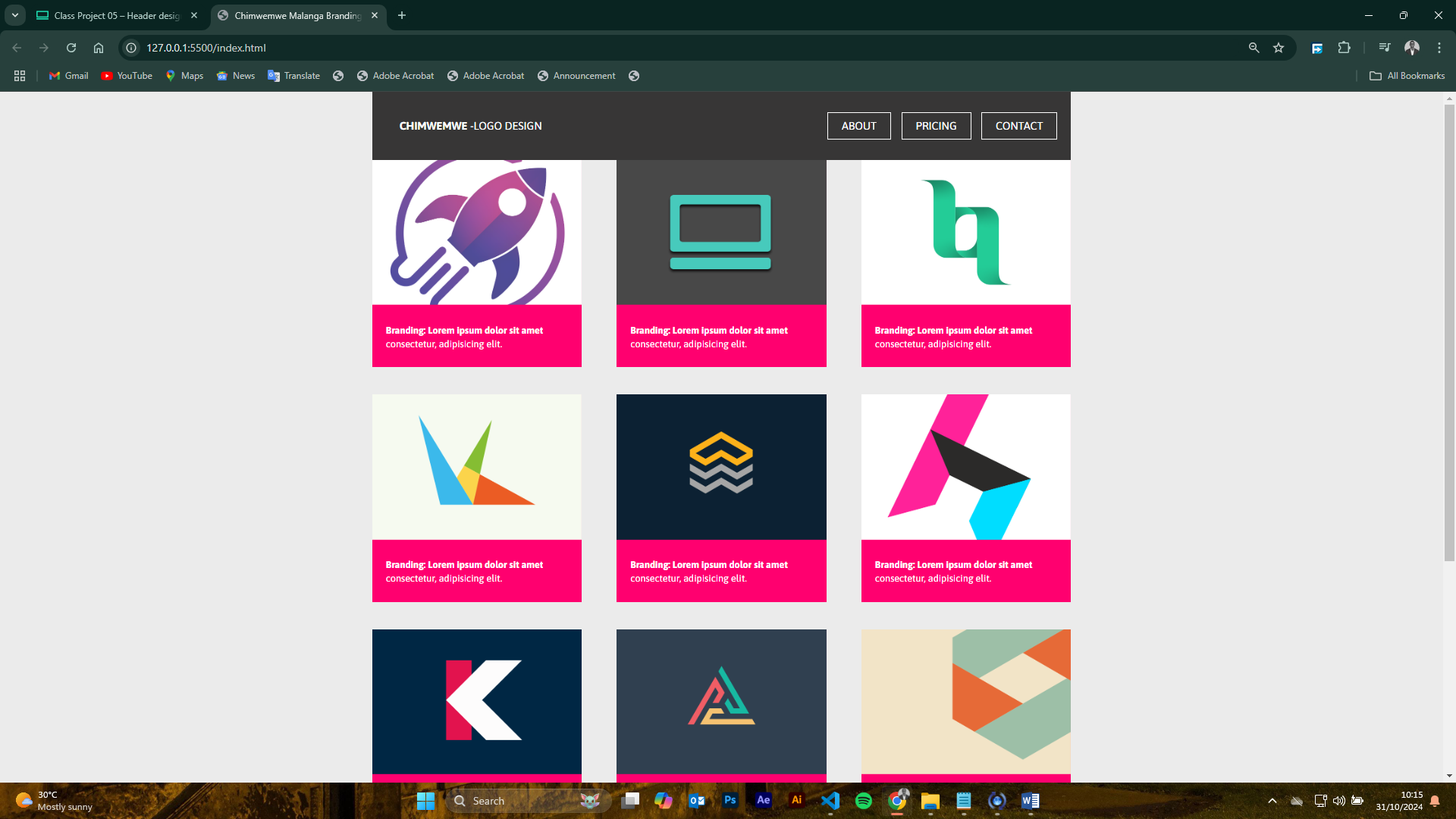Screen dimensions: 1456x819
Task: Open Spotify from the taskbar
Action: click(x=864, y=801)
